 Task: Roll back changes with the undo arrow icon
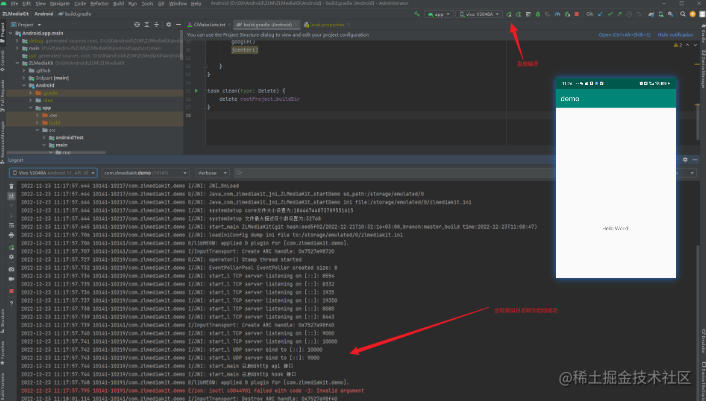click(639, 14)
